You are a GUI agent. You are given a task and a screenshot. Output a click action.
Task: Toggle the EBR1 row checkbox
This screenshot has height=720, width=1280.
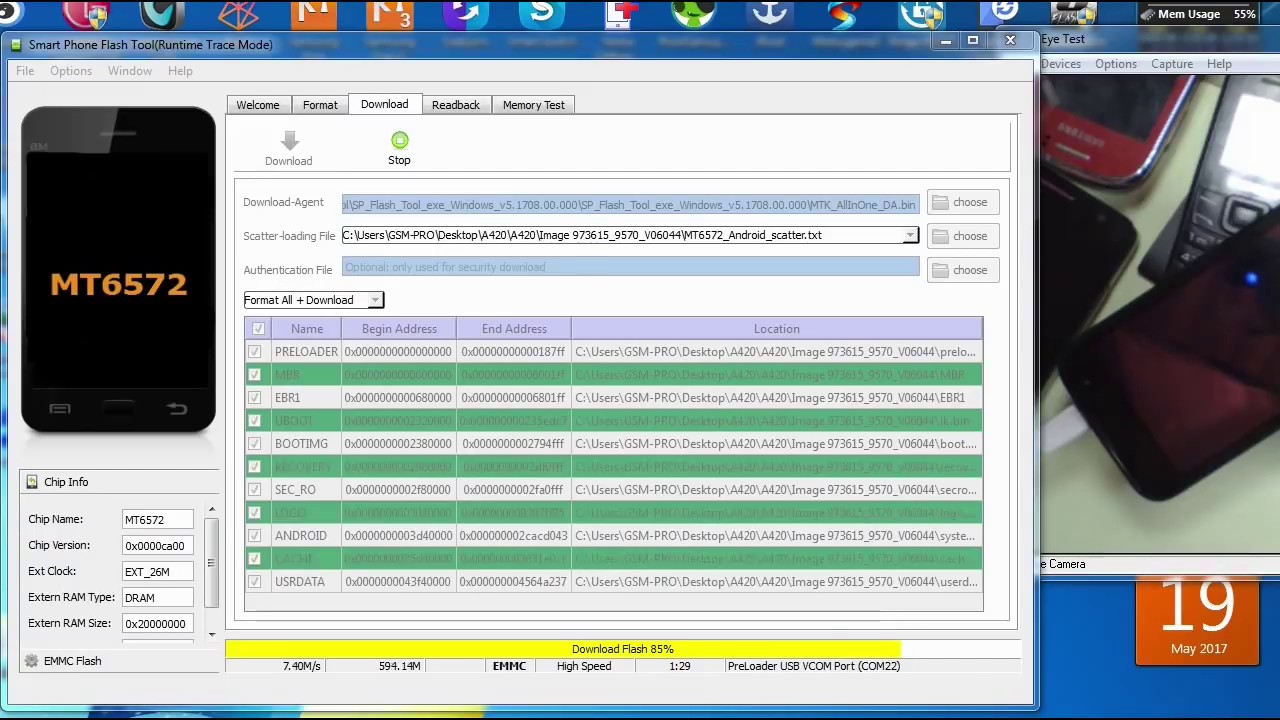(x=255, y=398)
